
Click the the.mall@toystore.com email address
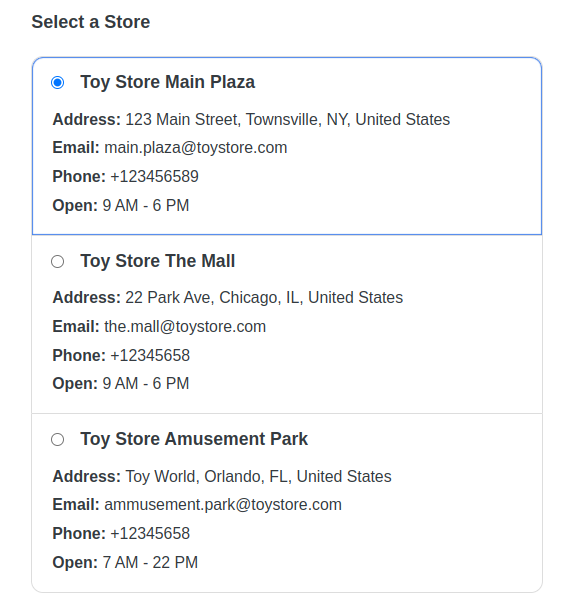185,326
